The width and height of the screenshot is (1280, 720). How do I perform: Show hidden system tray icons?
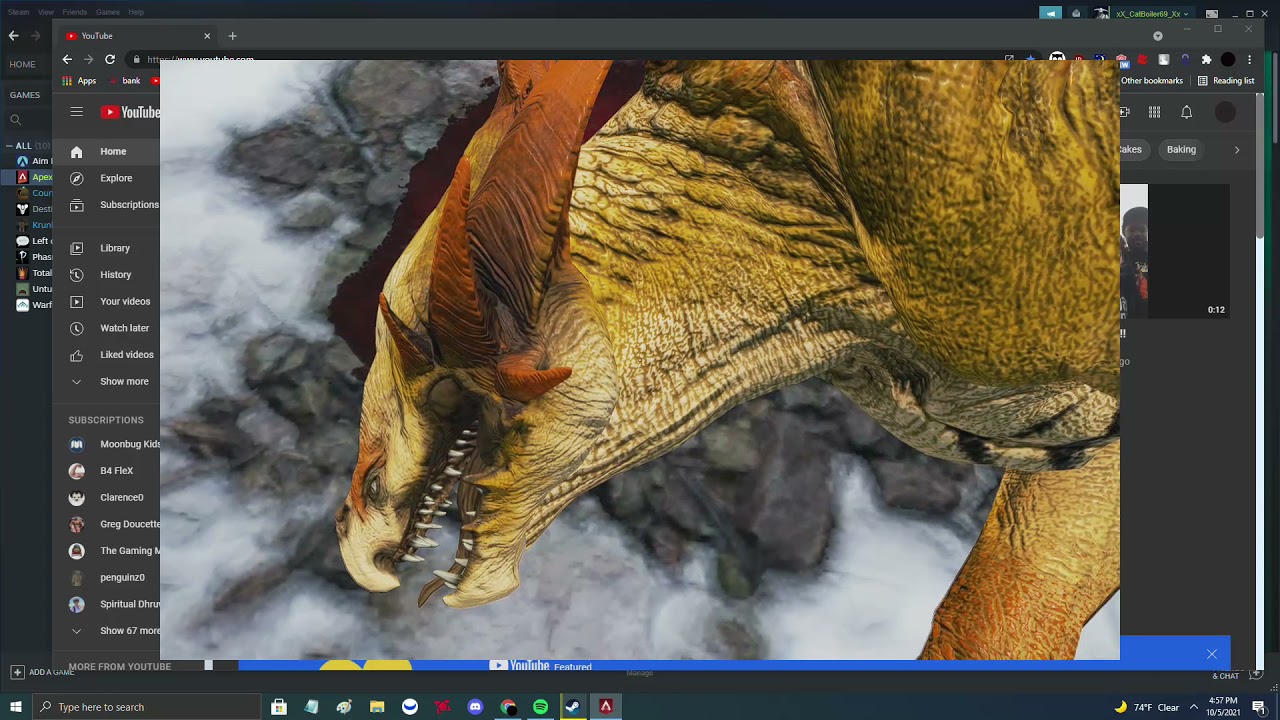[x=1195, y=707]
